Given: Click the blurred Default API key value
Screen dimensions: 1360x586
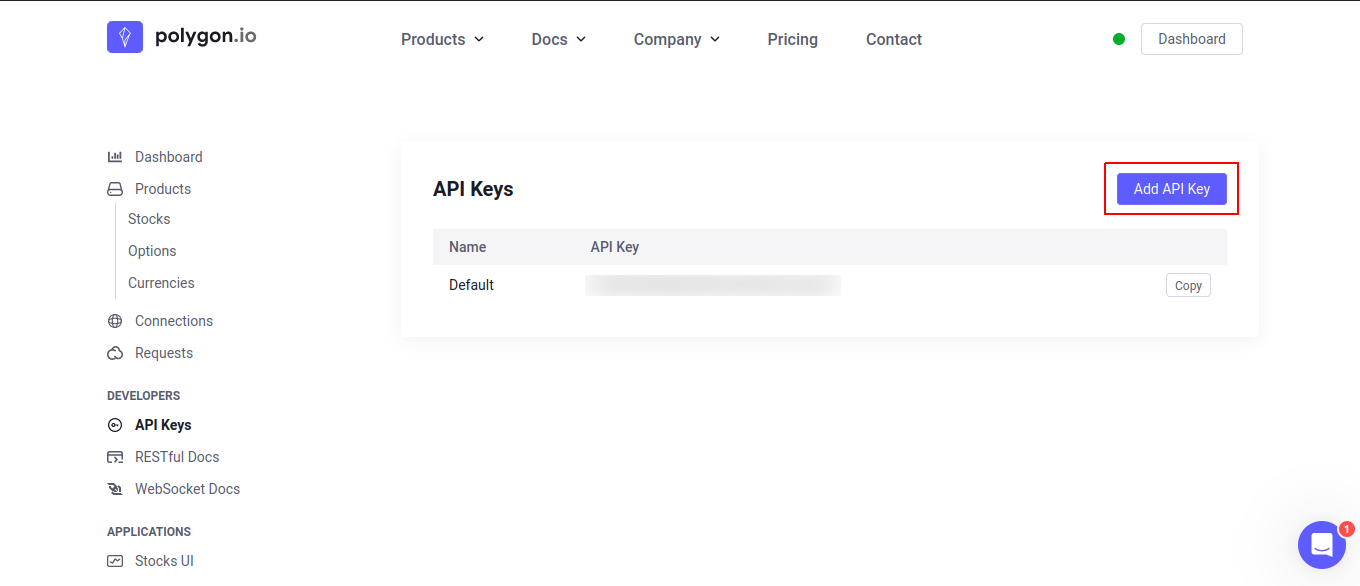Looking at the screenshot, I should pyautogui.click(x=713, y=286).
